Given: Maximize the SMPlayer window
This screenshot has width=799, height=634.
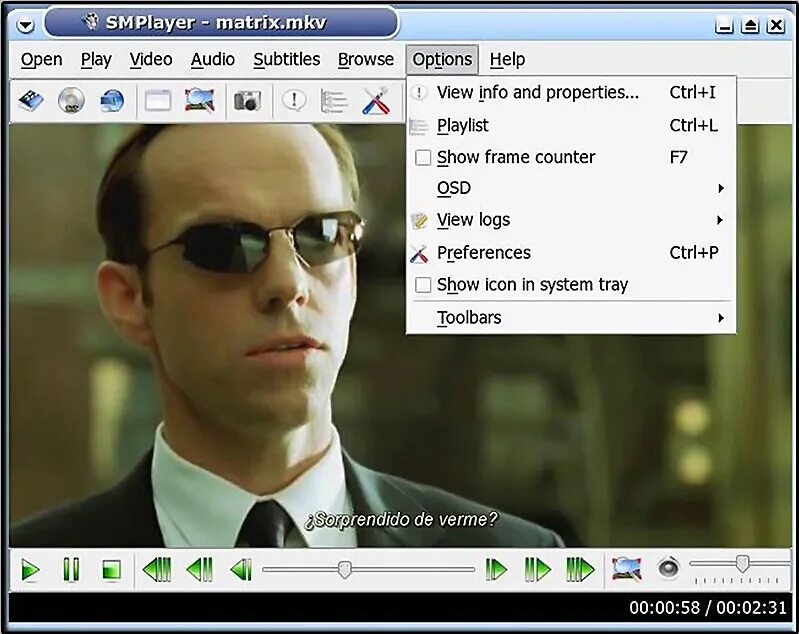Looking at the screenshot, I should [750, 24].
